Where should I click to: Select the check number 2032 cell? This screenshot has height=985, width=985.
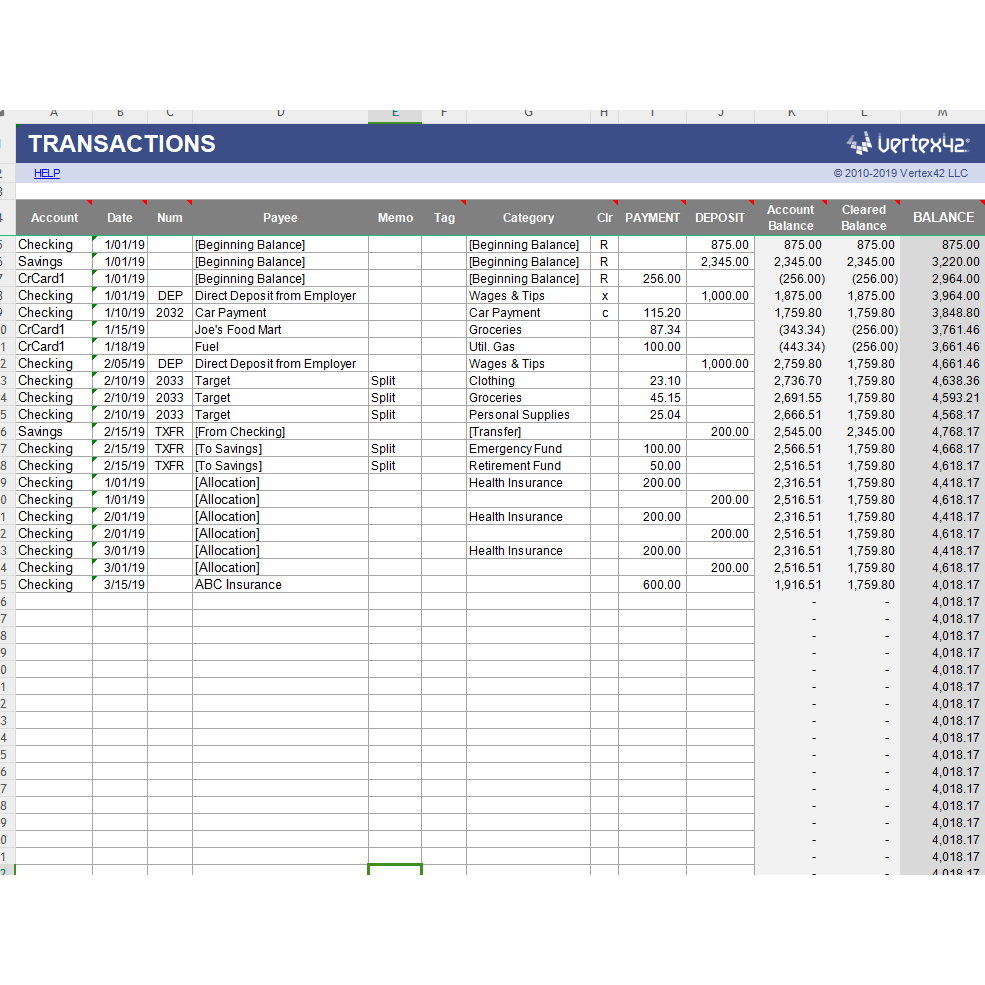coord(170,313)
